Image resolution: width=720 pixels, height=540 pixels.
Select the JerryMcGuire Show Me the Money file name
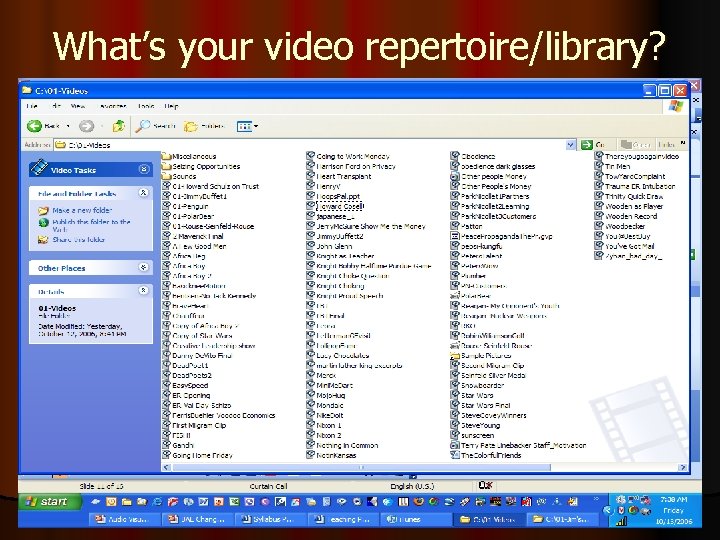pyautogui.click(x=371, y=226)
